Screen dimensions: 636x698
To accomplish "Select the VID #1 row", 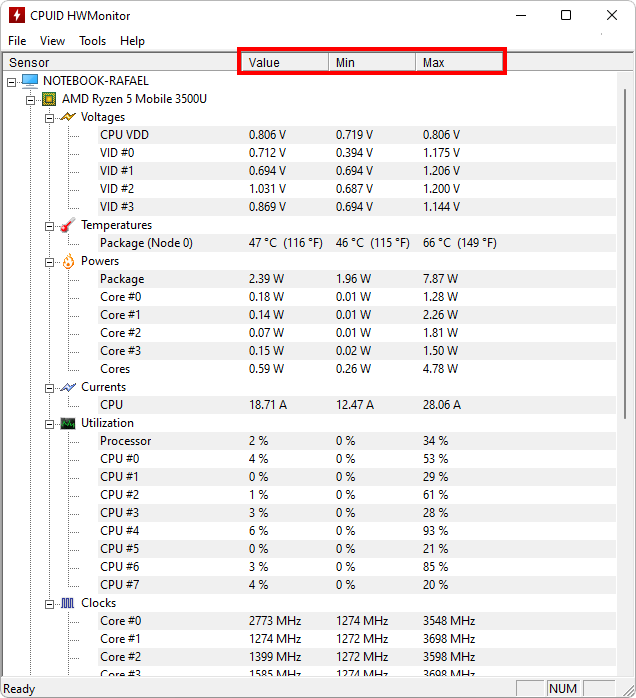I will click(357, 171).
